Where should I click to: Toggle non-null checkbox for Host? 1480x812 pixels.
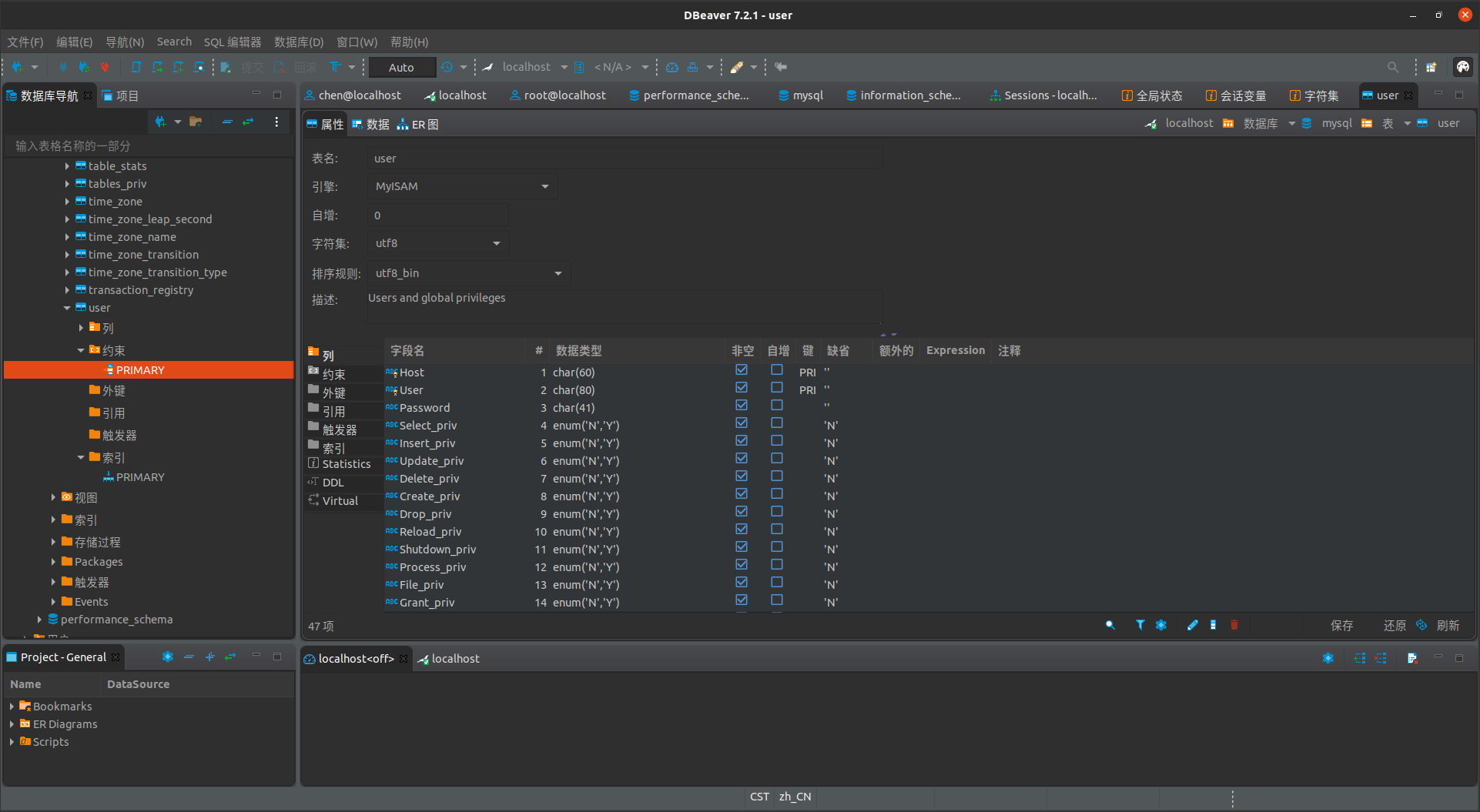click(x=742, y=370)
